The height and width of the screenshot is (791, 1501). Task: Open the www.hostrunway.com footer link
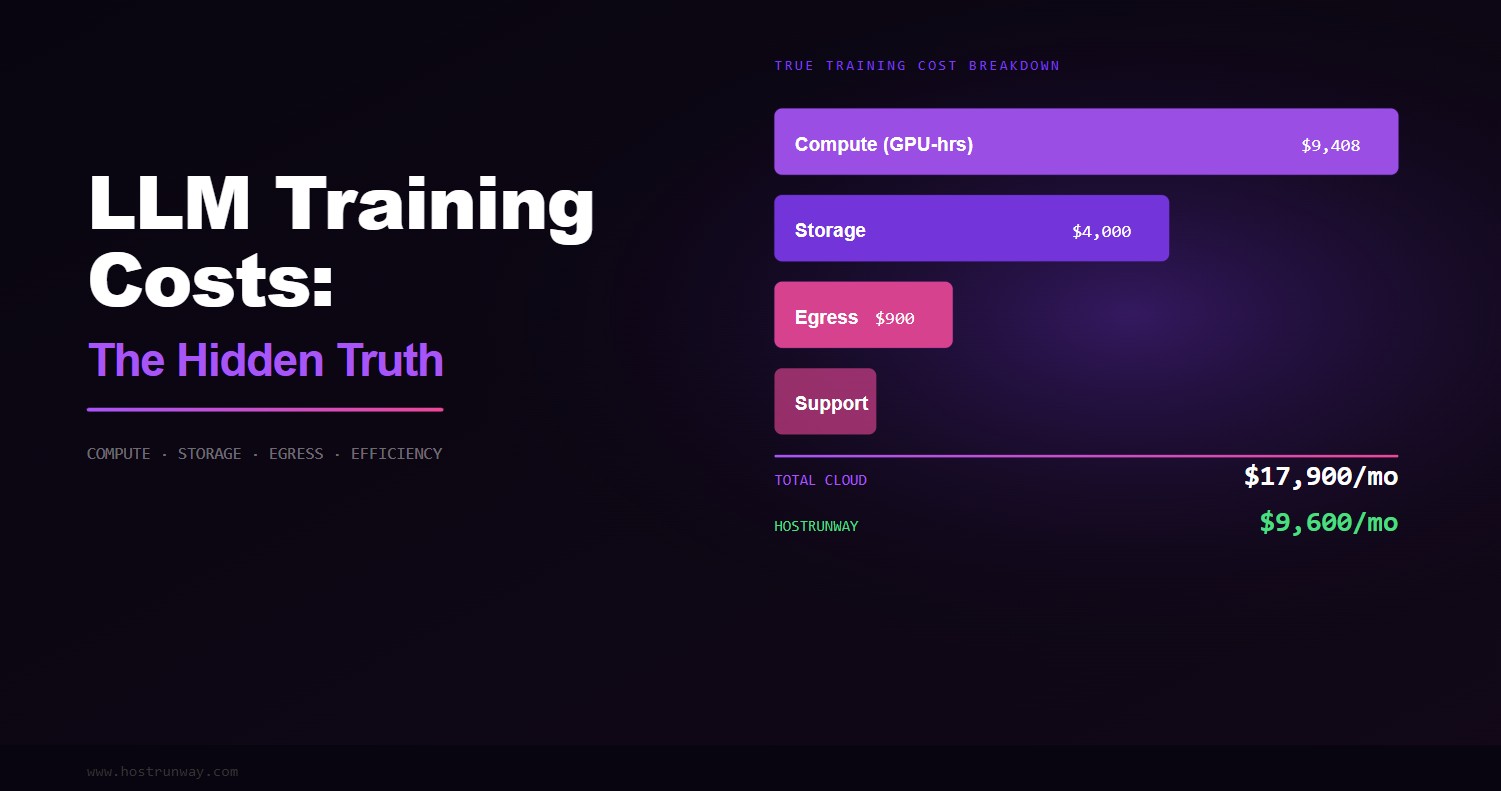point(163,771)
